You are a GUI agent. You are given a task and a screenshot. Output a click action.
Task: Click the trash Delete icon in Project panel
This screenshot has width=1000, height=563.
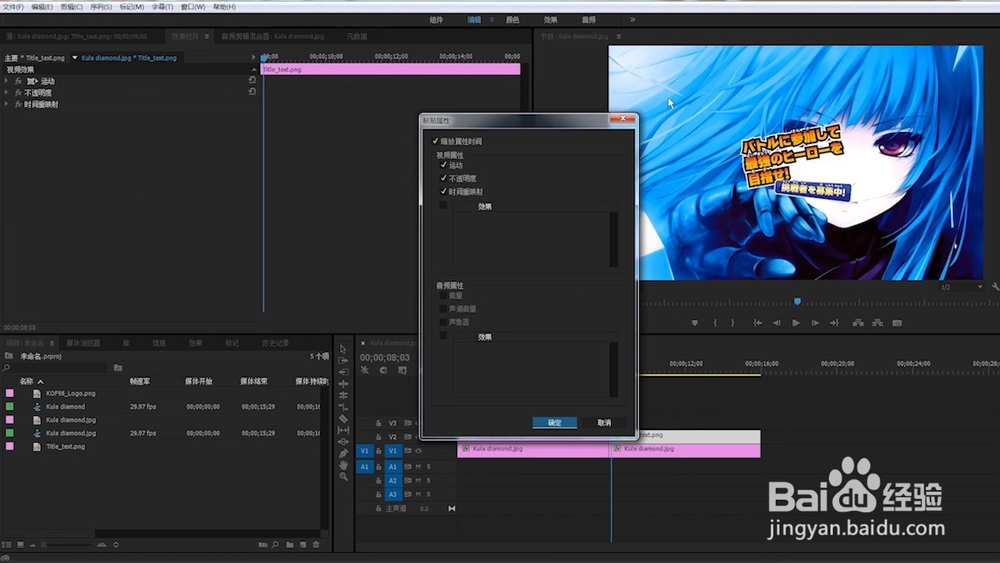point(316,545)
